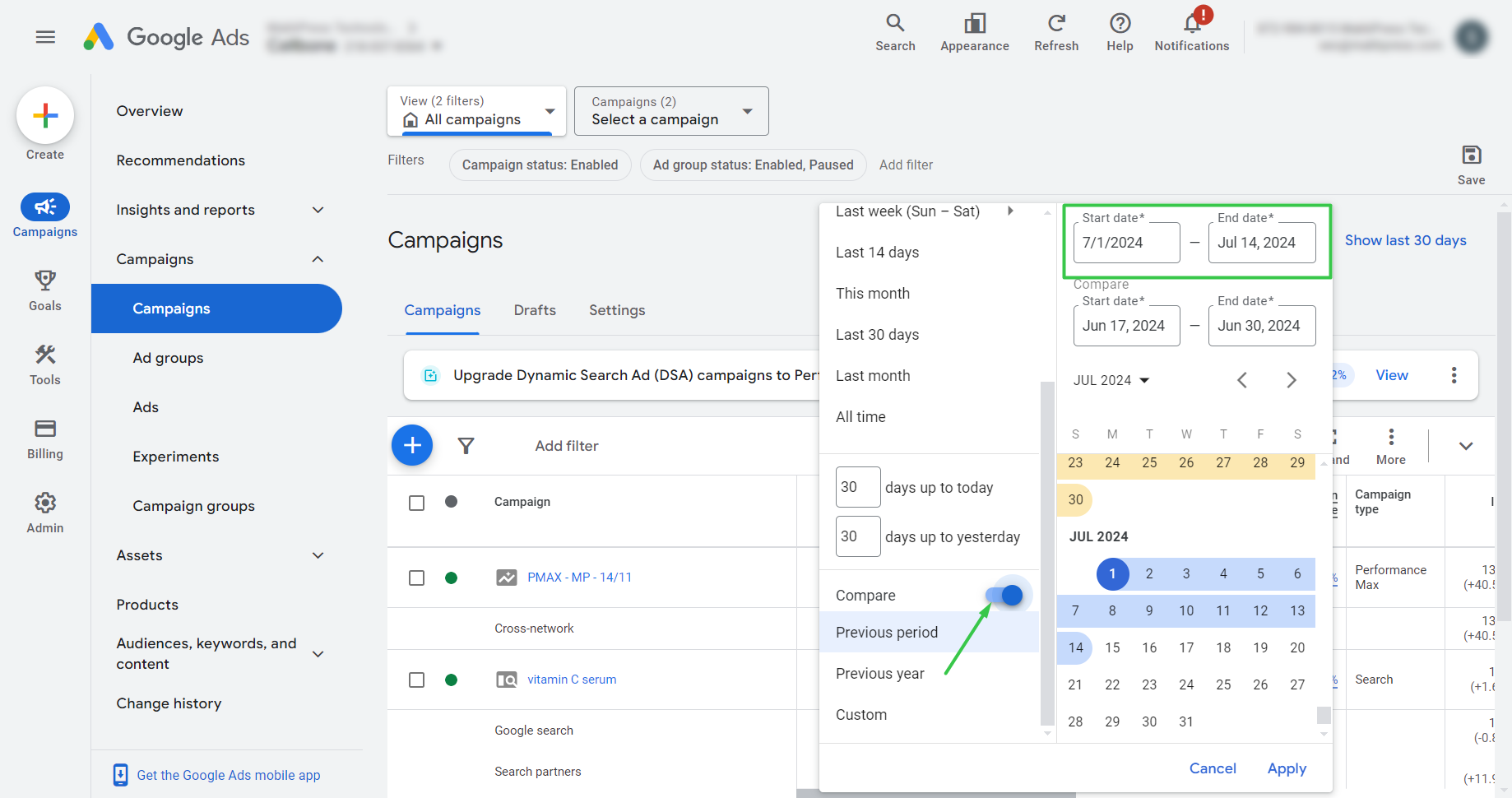Click account avatar in header
Viewport: 1512px width, 798px height.
click(x=1472, y=37)
